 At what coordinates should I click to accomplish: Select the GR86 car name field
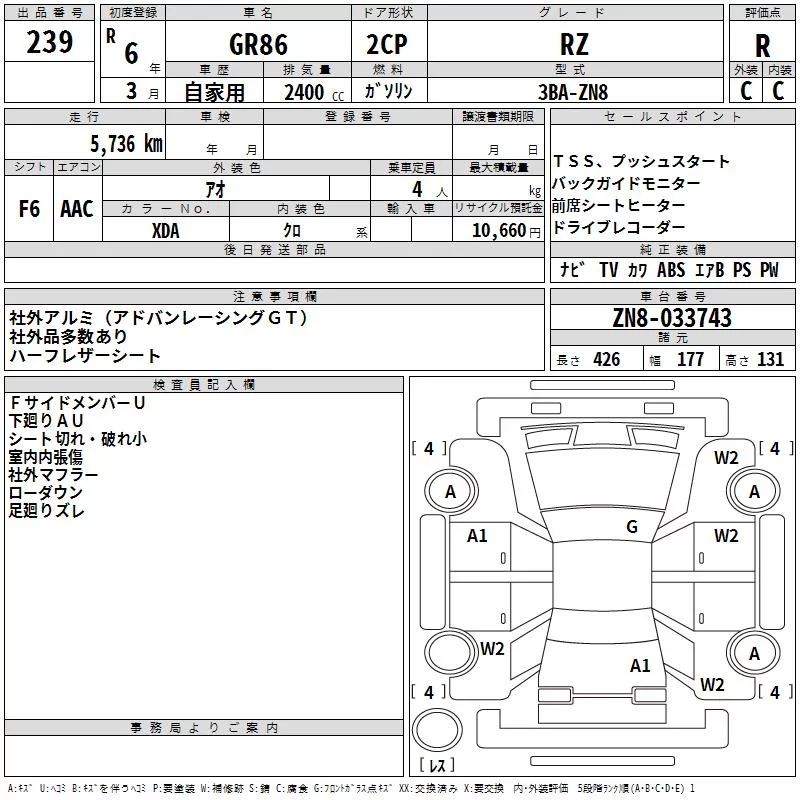(257, 44)
